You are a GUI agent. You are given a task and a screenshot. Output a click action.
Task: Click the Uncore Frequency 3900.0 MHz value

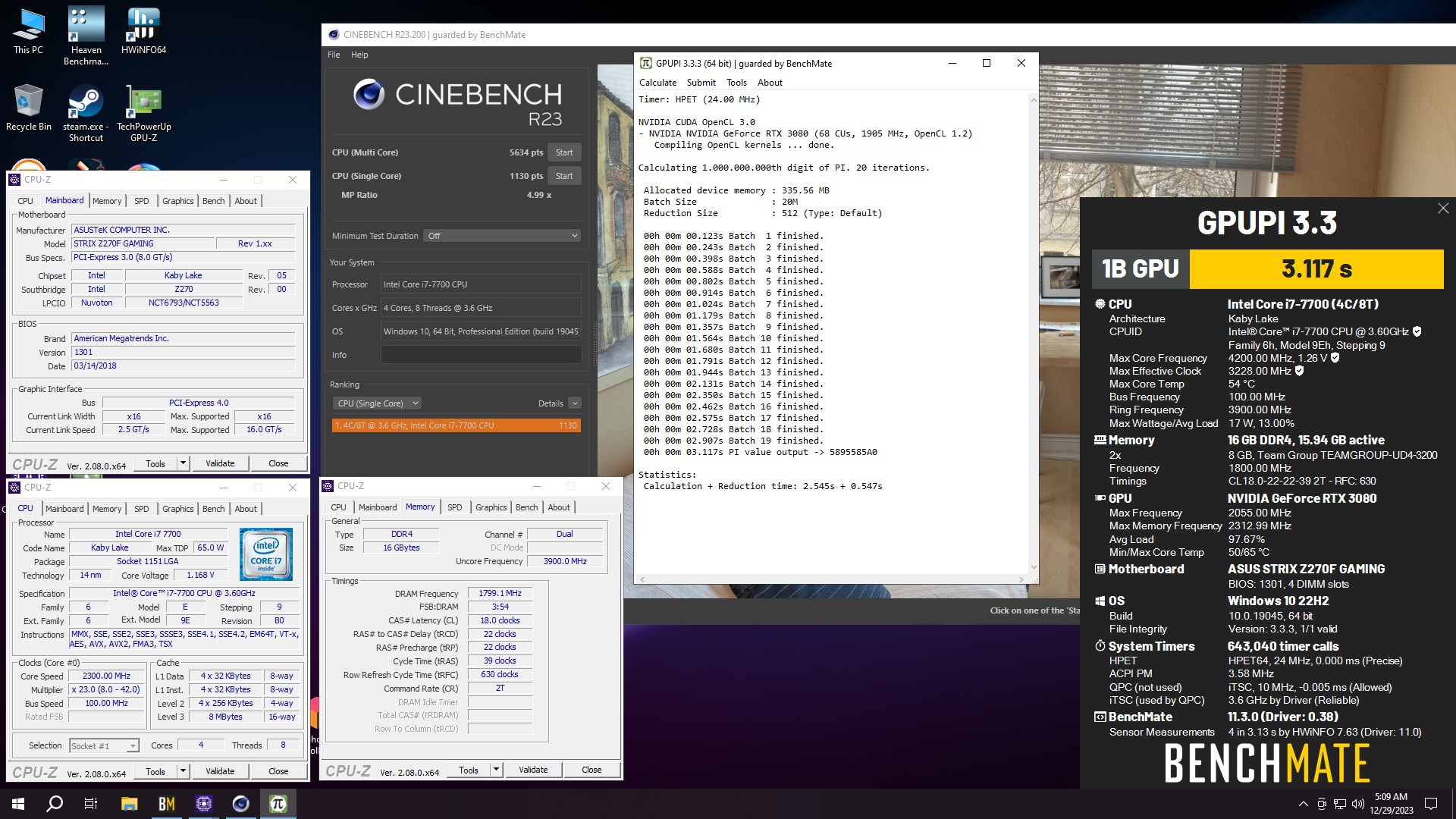coord(565,561)
